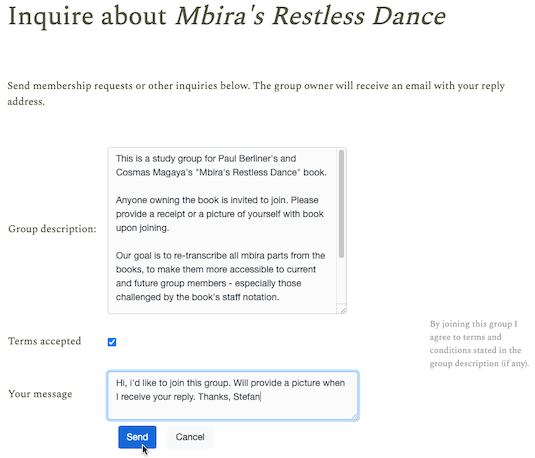Viewport: 535px width, 458px height.
Task: Click the page heading Inquire about Mbira's Restless Dance
Action: [227, 16]
